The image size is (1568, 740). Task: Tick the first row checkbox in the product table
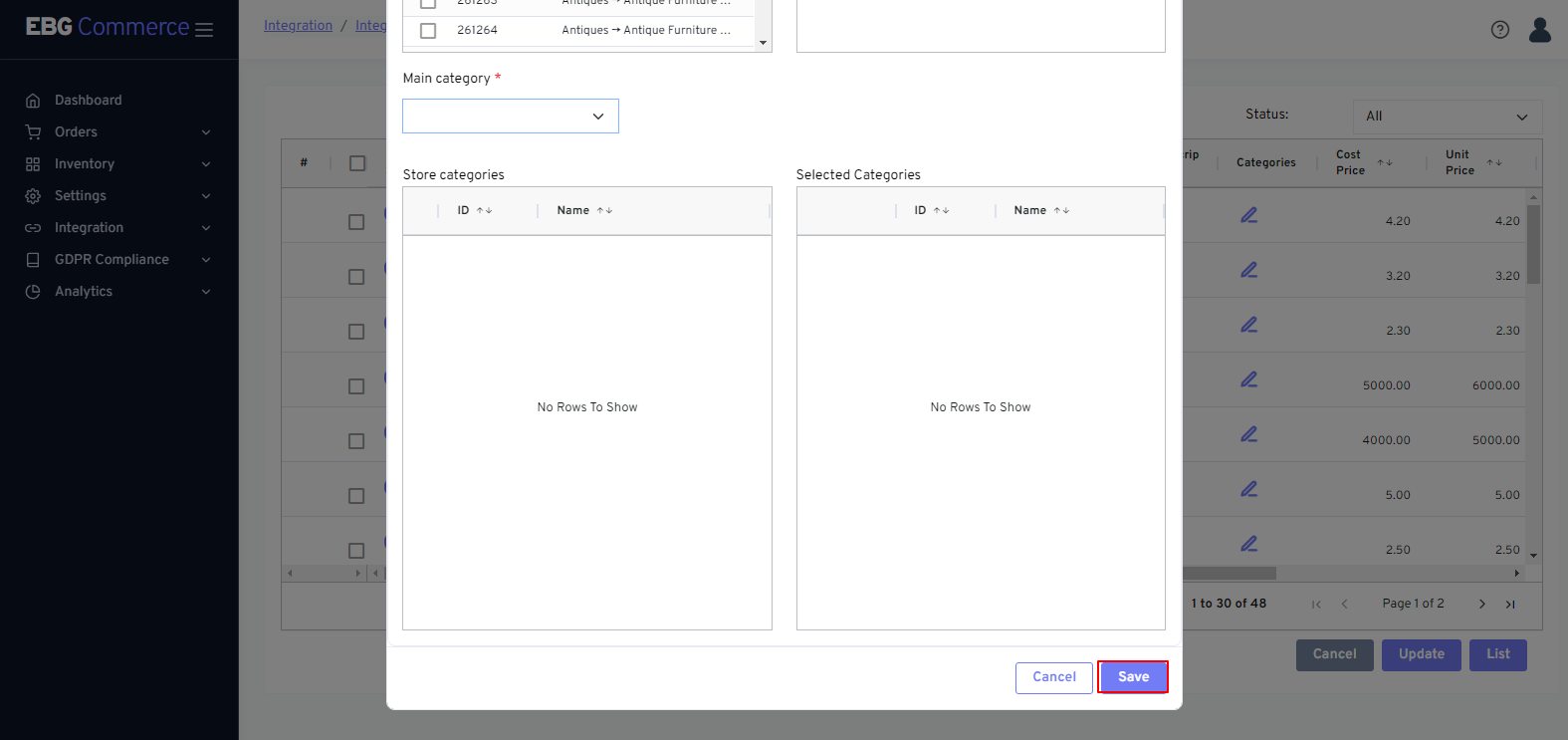click(x=356, y=222)
